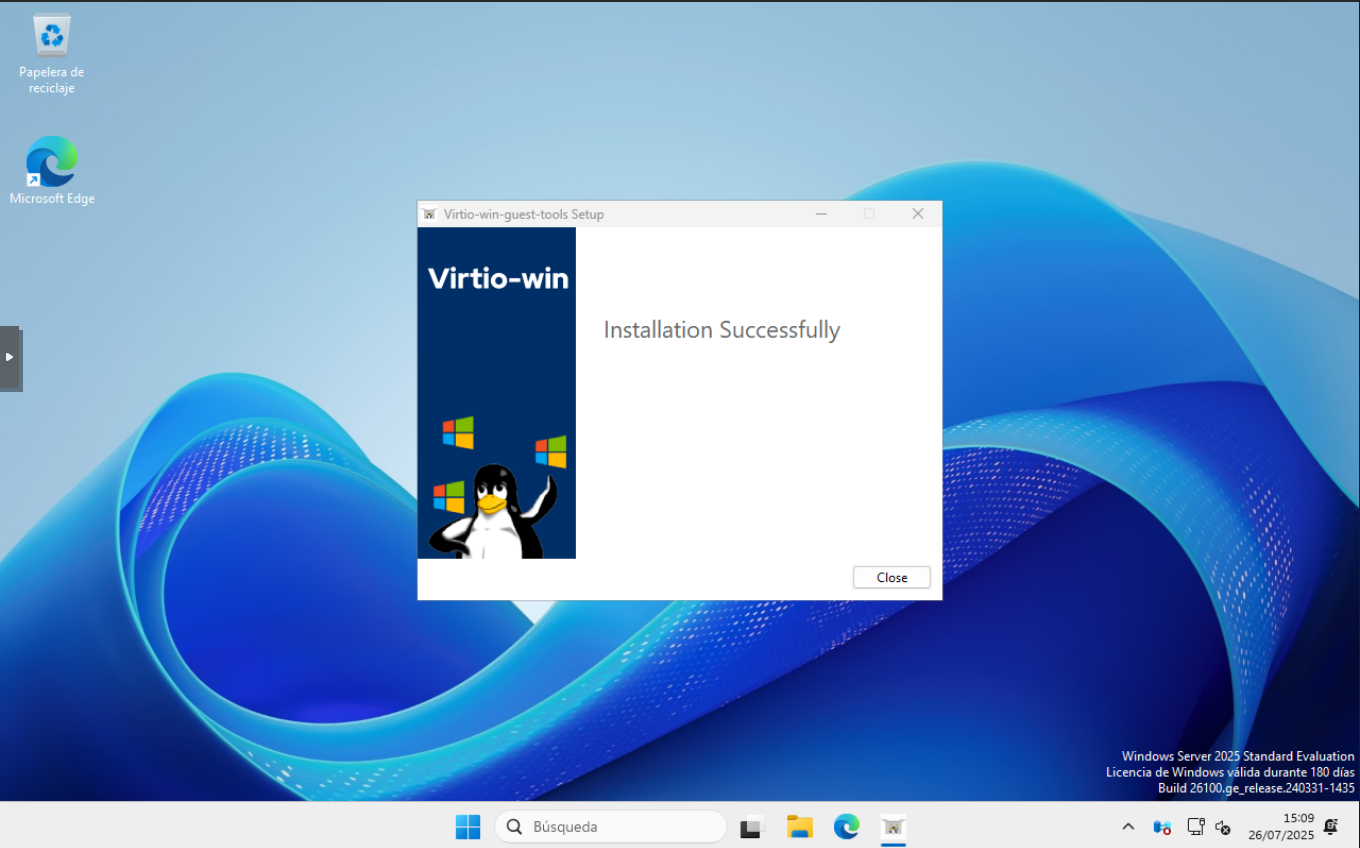Open the clock and date flyout
Image resolution: width=1360 pixels, height=848 pixels.
tap(1280, 826)
